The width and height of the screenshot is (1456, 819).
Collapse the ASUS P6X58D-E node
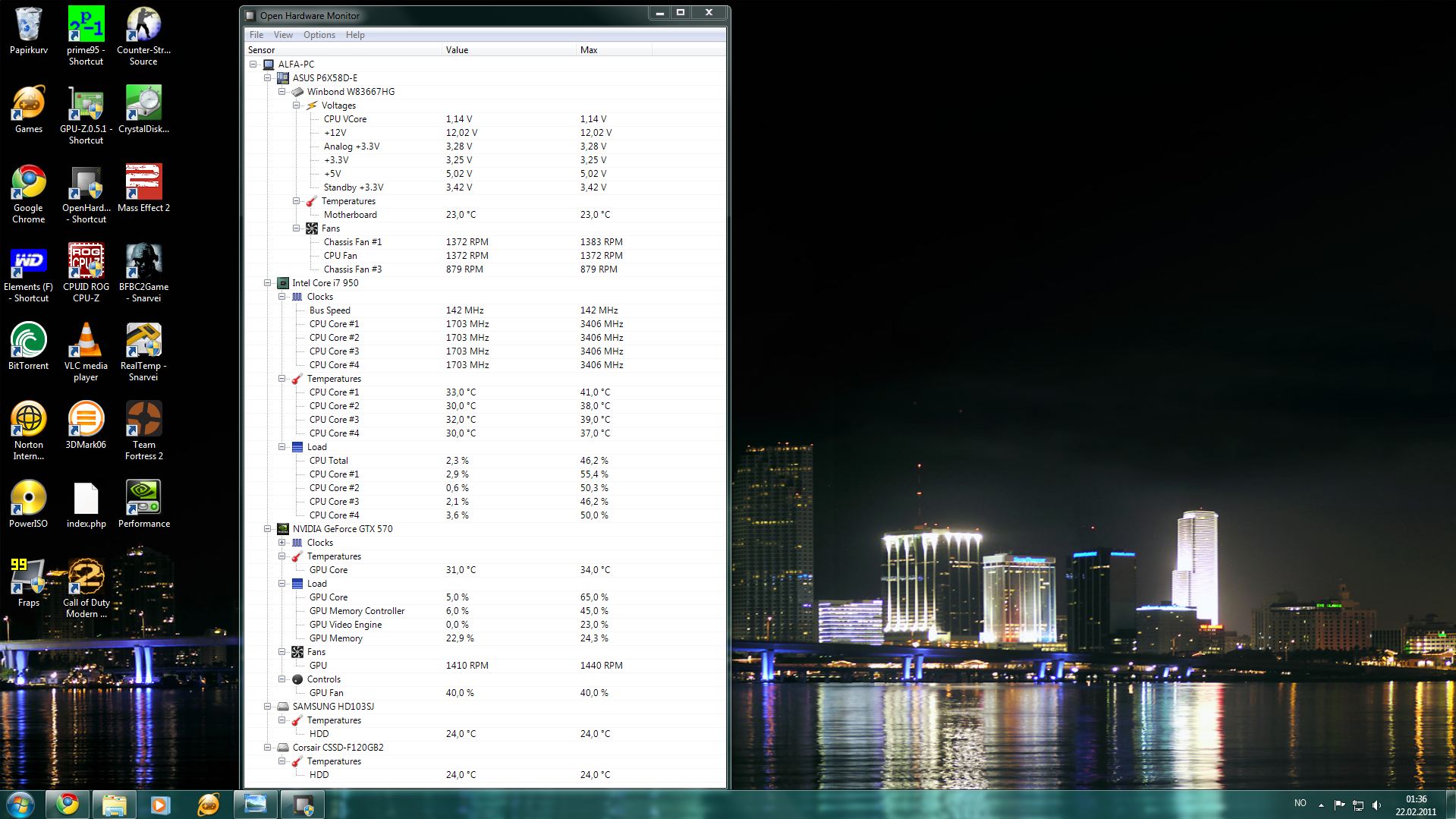click(267, 78)
